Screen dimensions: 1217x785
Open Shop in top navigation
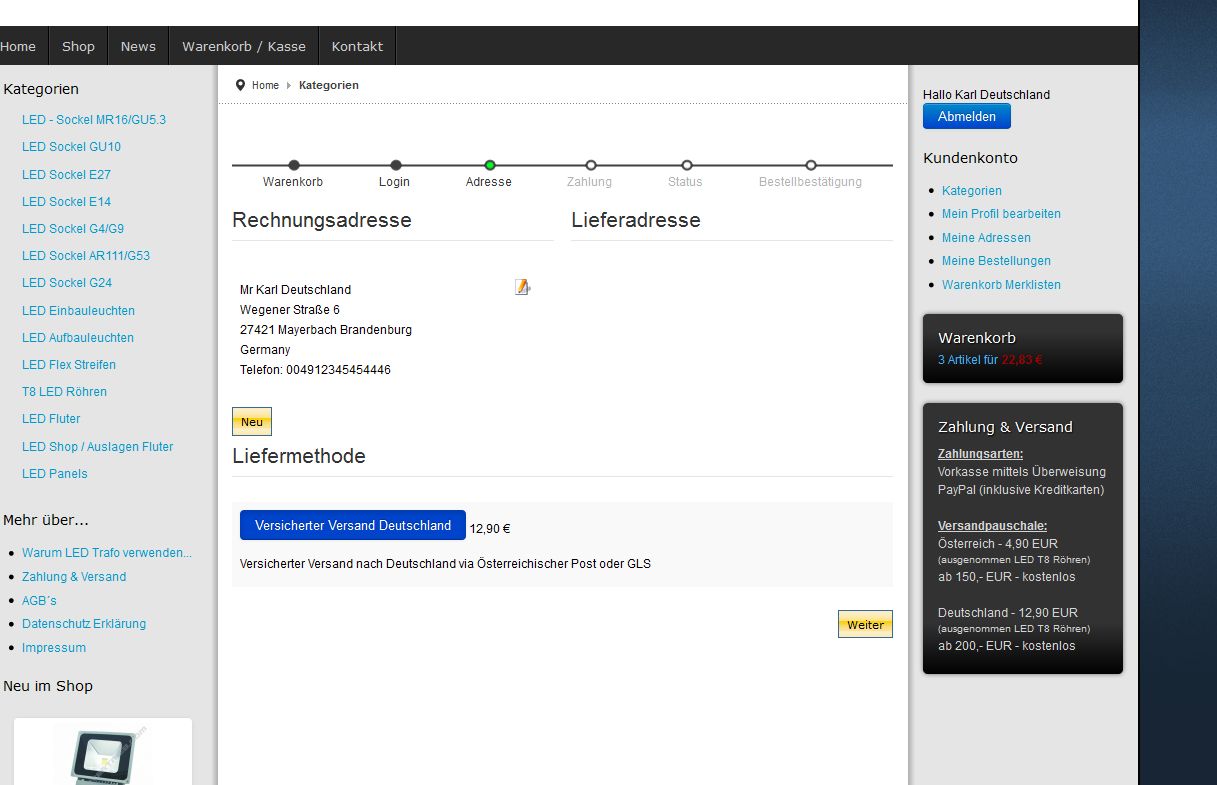[x=78, y=46]
